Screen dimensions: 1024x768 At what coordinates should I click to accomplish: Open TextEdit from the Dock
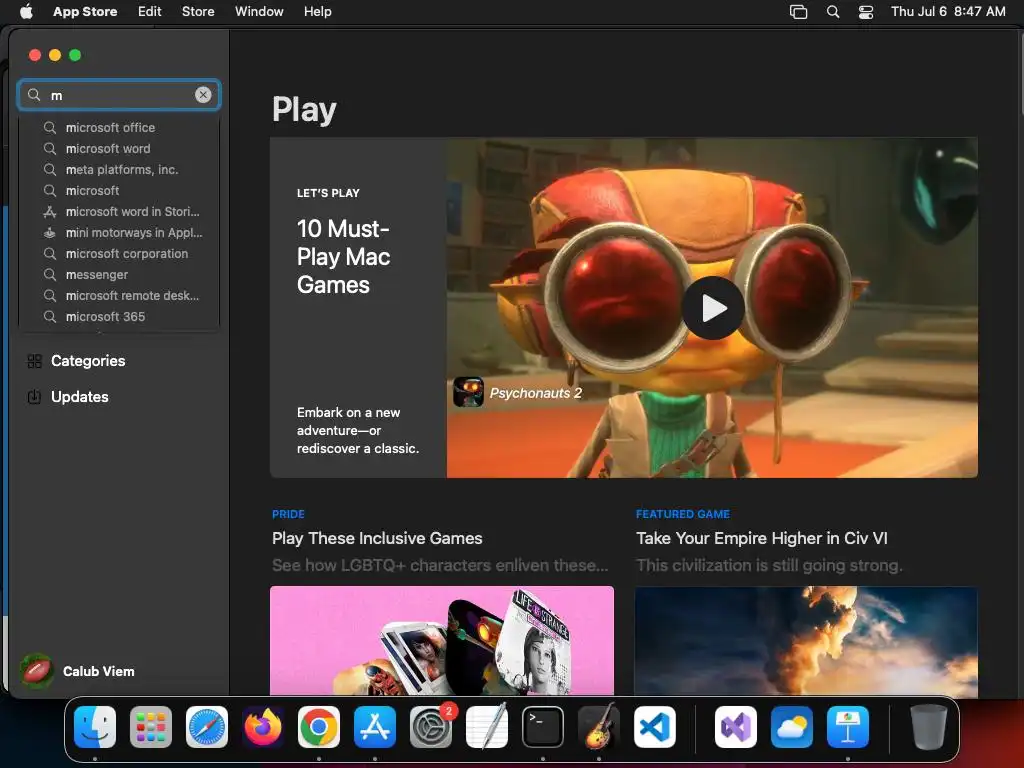point(487,726)
